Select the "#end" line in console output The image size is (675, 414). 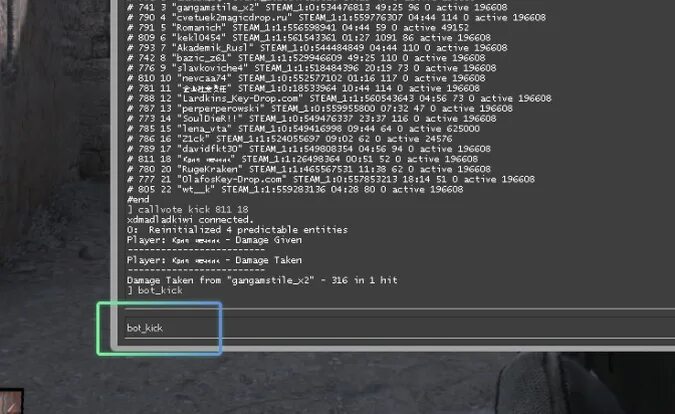click(138, 199)
